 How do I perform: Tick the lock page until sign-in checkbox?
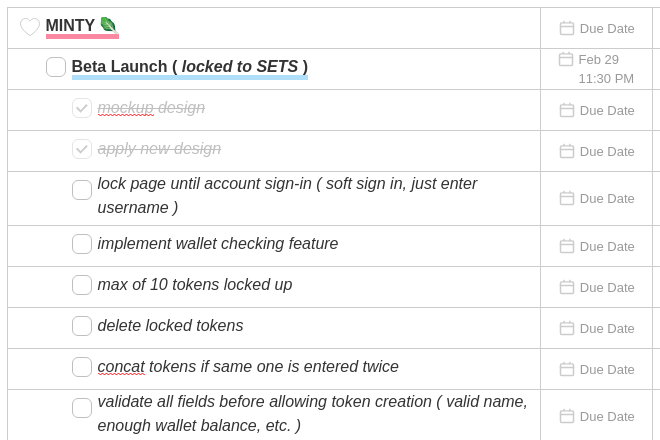pos(82,190)
